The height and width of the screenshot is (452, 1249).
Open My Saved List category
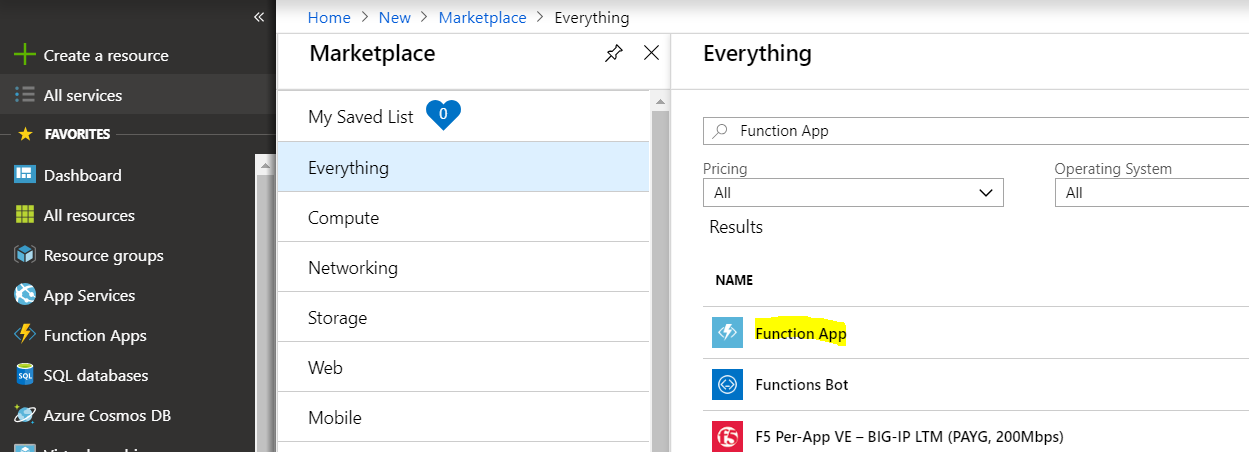pos(463,117)
